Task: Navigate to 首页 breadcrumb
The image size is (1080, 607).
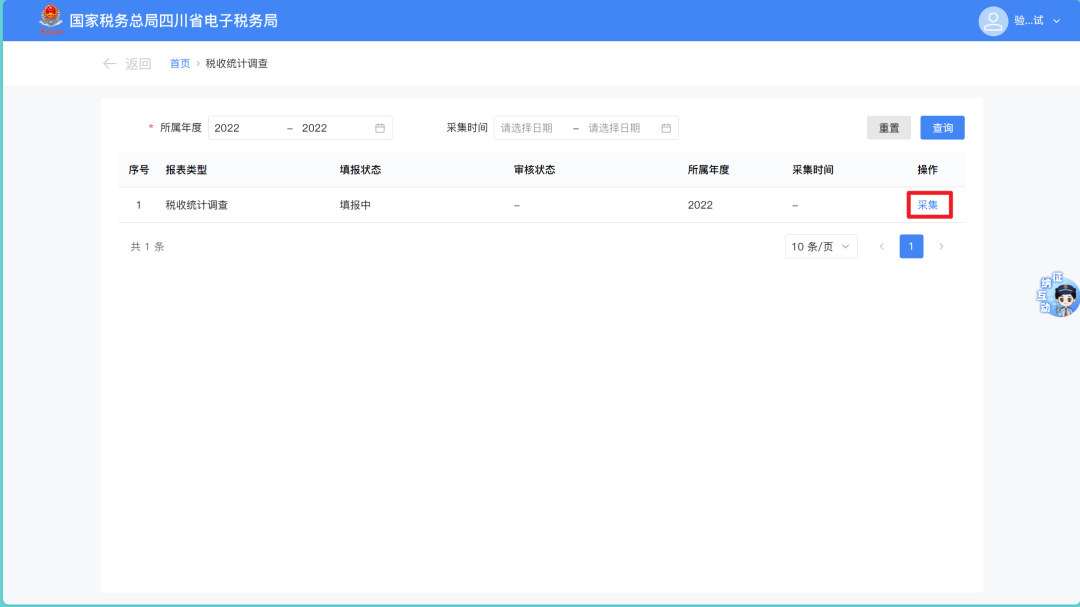Action: 180,63
